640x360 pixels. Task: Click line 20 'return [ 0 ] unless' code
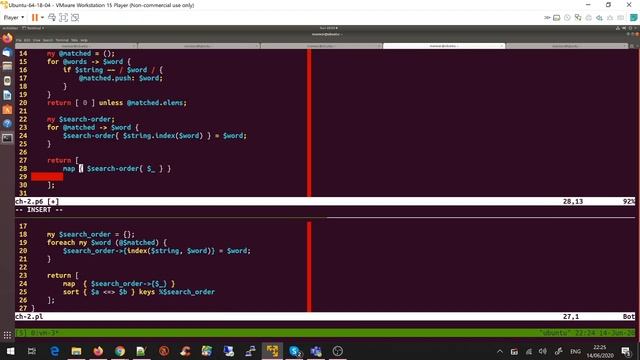[x=117, y=103]
